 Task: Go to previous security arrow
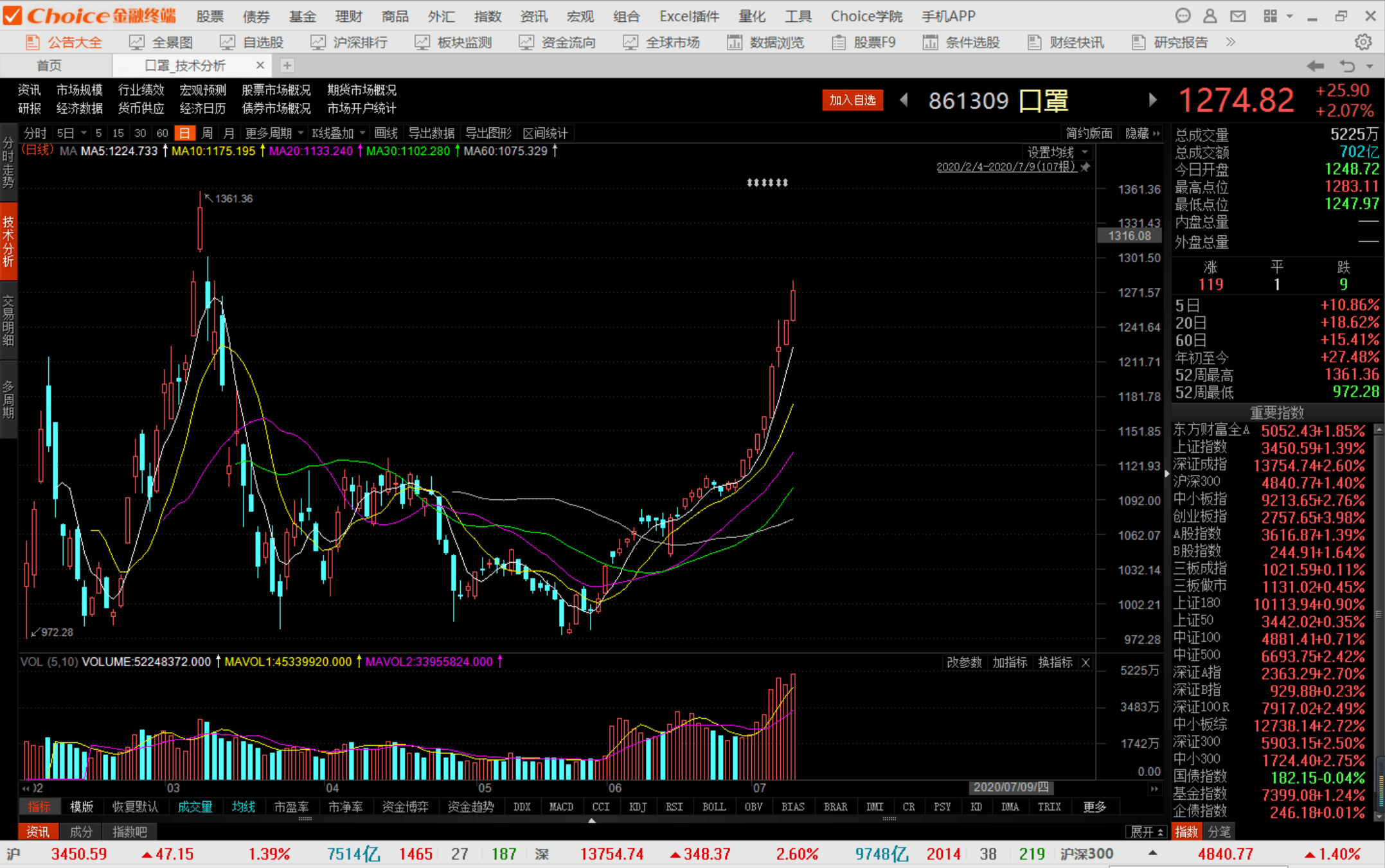(904, 100)
